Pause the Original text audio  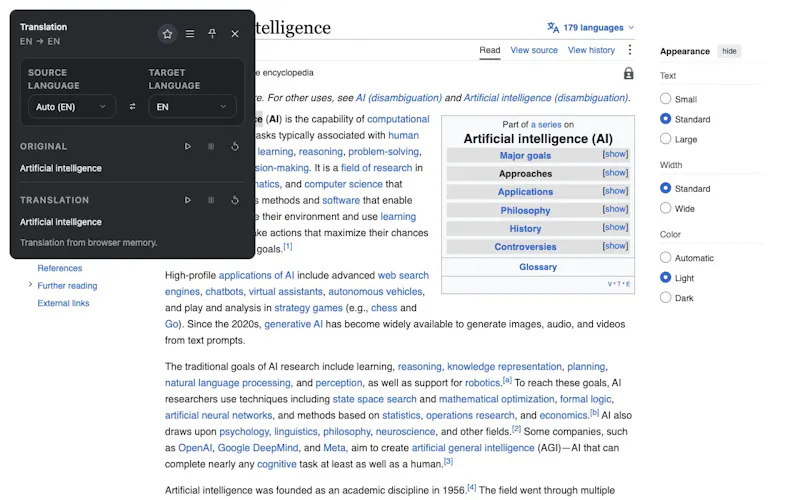[x=211, y=146]
